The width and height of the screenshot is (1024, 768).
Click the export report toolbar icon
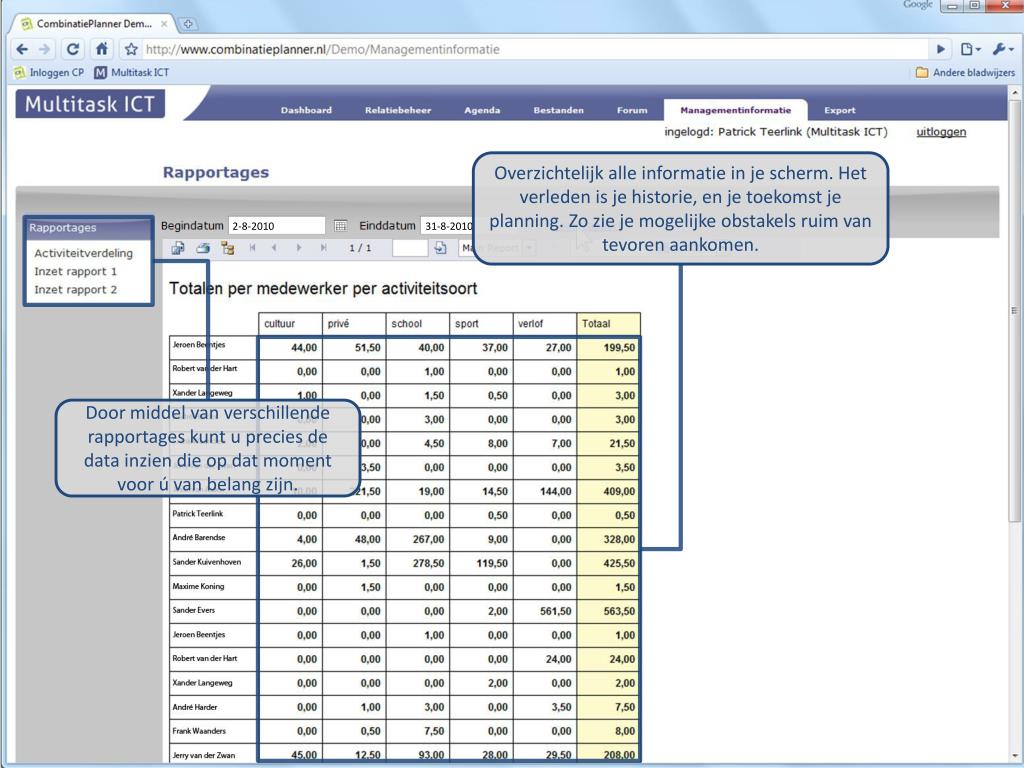click(178, 248)
